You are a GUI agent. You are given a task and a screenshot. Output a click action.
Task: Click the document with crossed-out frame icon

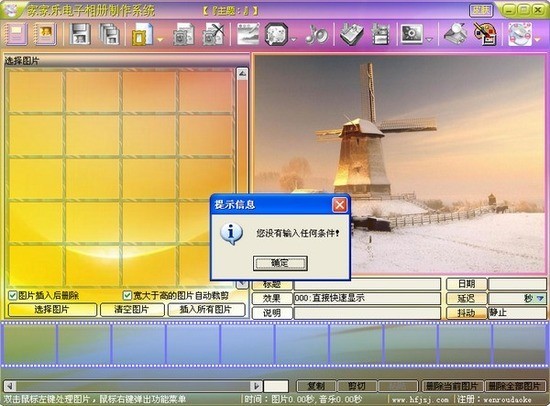pos(213,34)
